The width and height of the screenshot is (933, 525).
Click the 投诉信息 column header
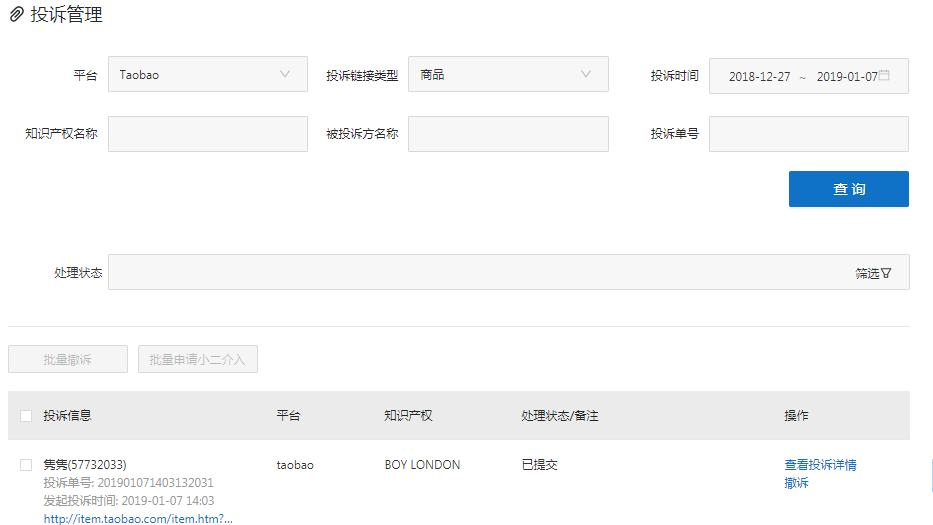(67, 415)
